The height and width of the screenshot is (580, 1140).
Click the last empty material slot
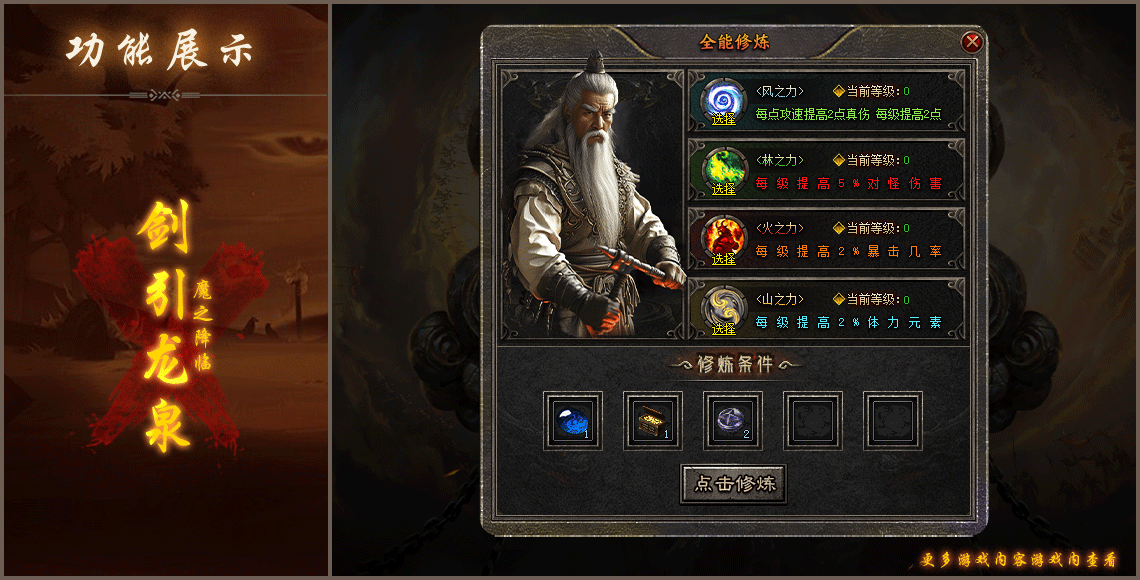click(893, 421)
